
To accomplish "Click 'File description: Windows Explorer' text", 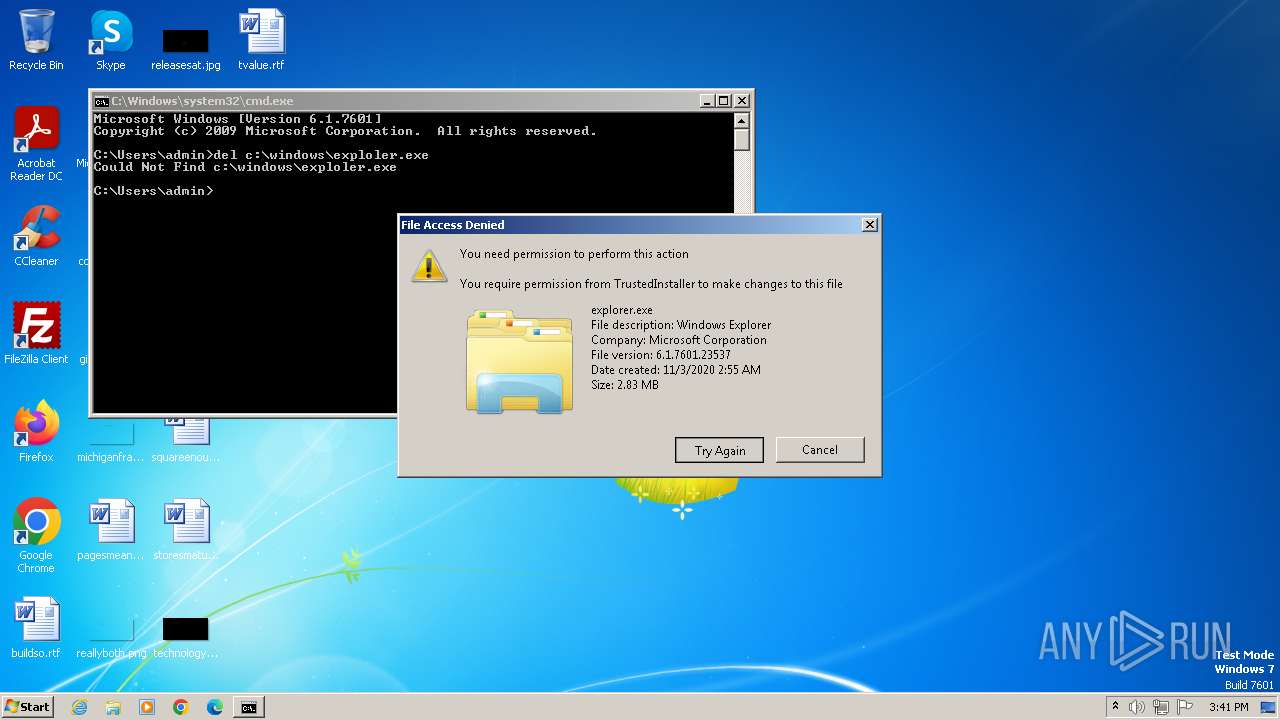I will click(x=681, y=325).
